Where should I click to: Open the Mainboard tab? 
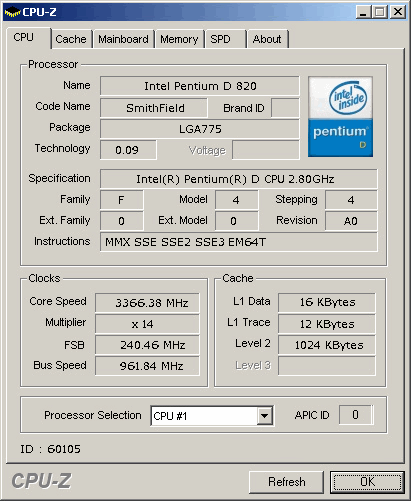pos(123,39)
